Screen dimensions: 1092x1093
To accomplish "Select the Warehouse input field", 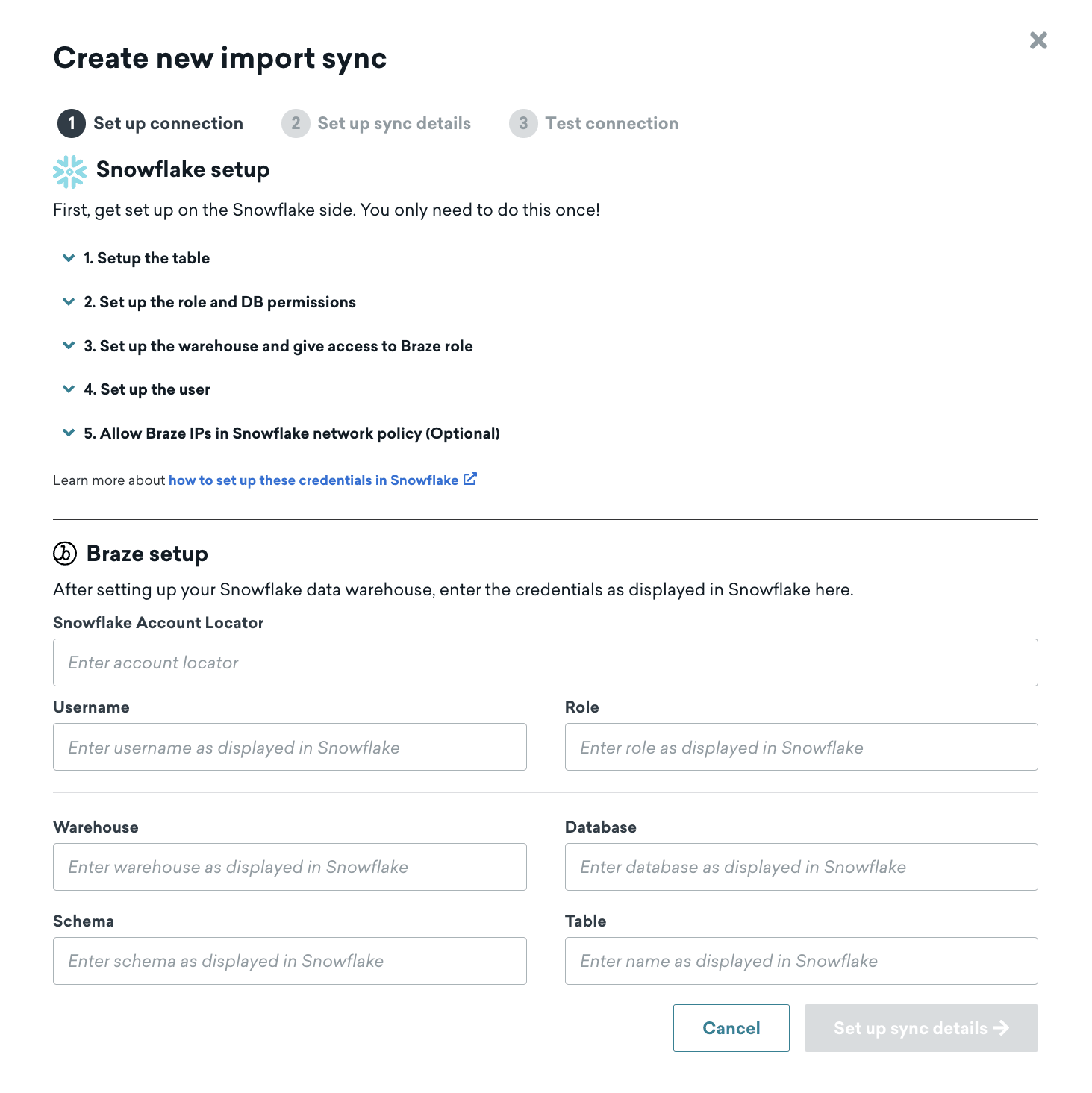I will coord(290,867).
